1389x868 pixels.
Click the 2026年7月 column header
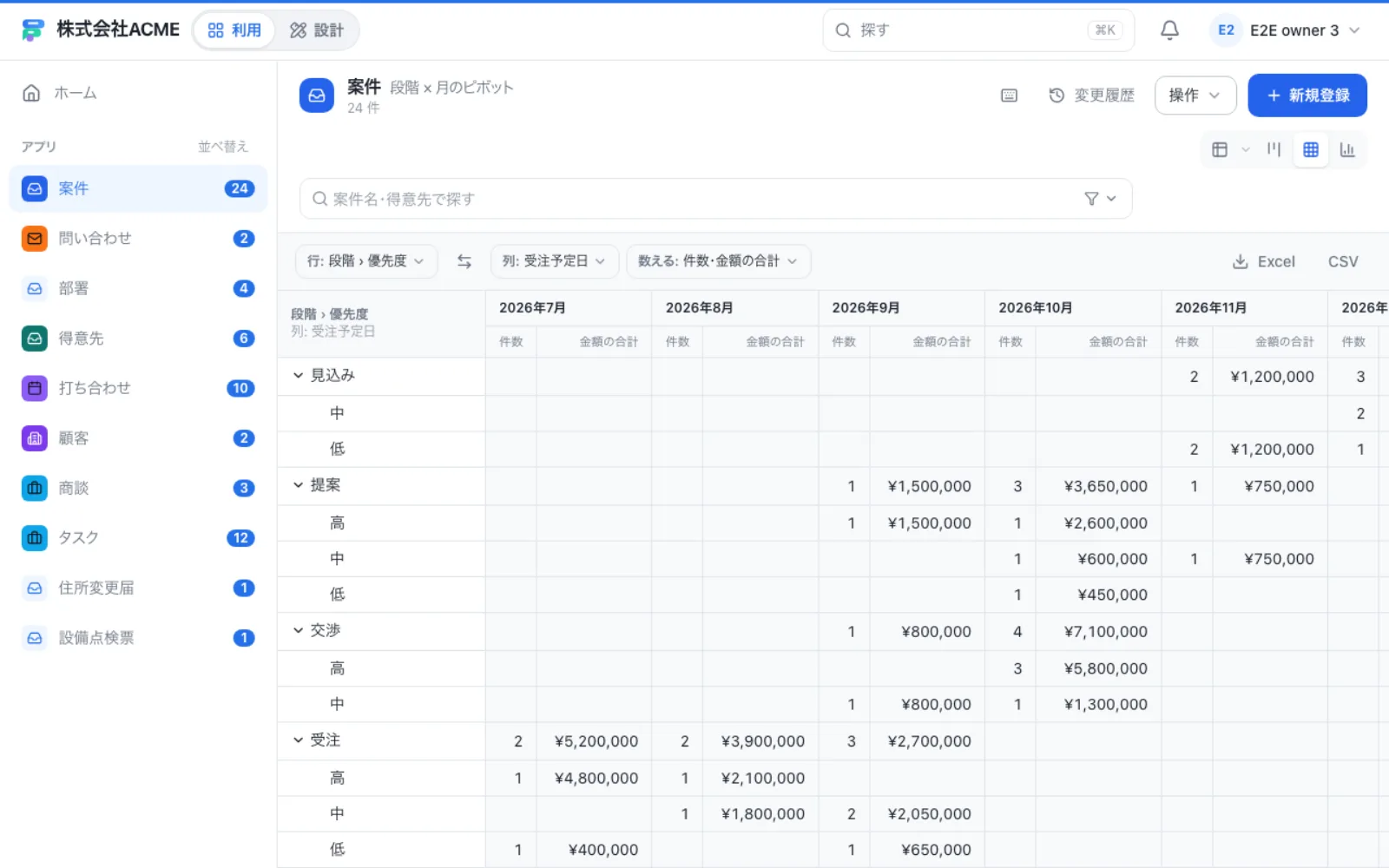[x=568, y=308]
